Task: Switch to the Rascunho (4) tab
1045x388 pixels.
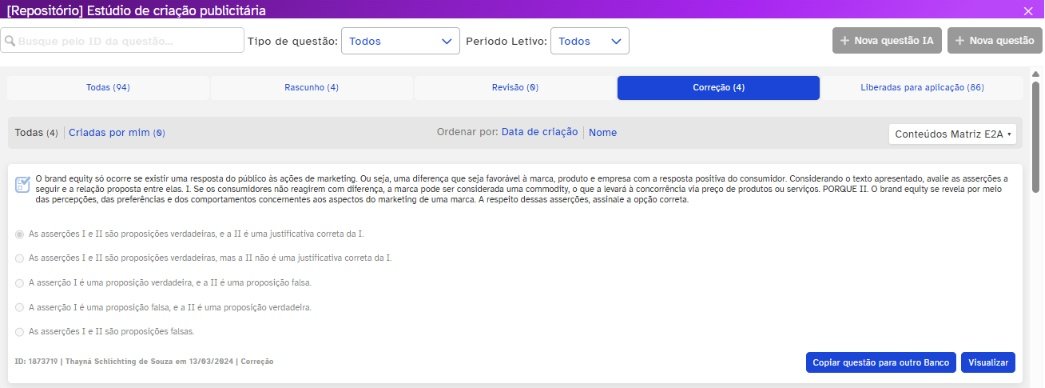Action: coord(311,88)
